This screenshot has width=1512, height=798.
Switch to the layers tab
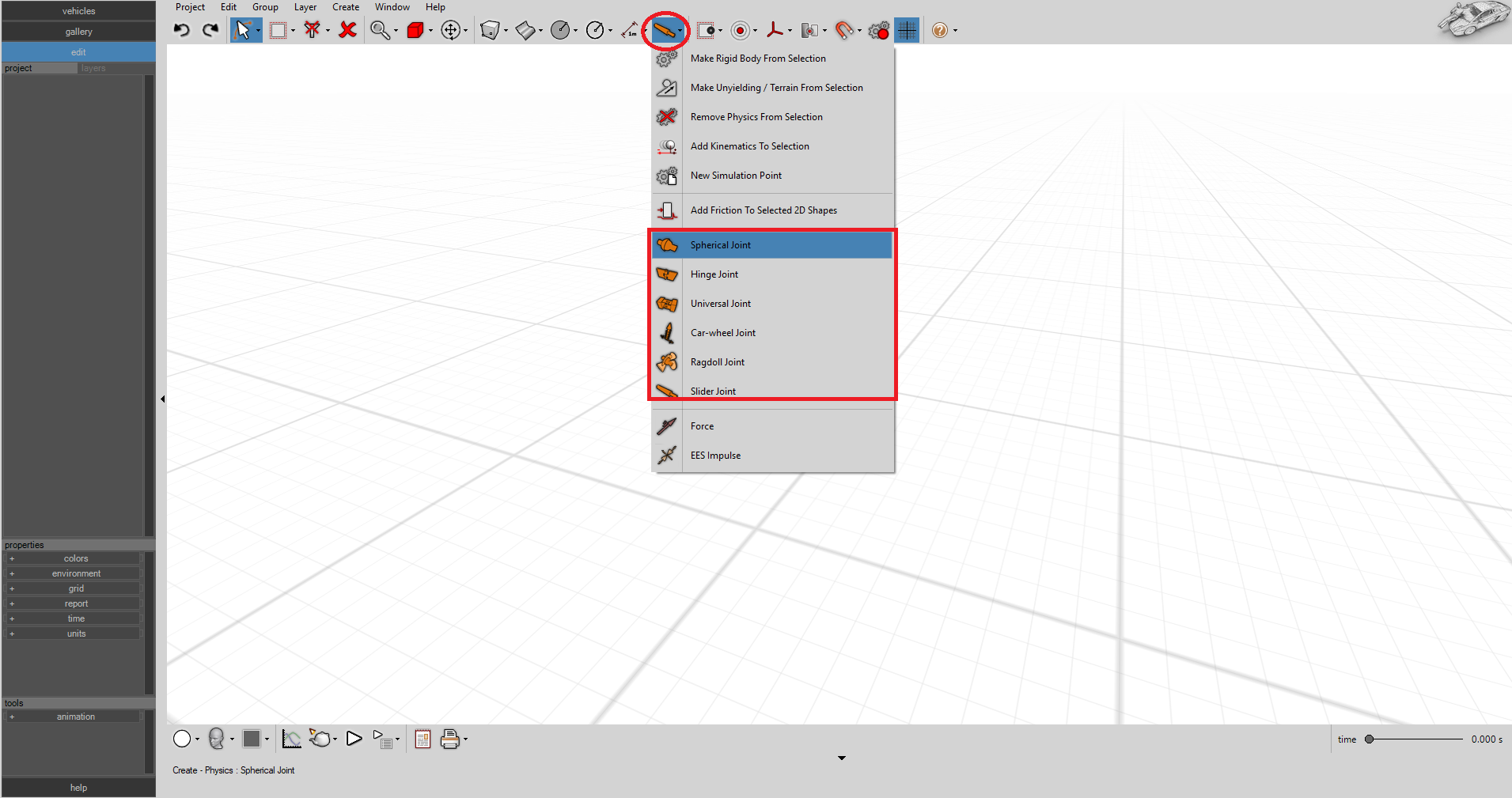pos(93,68)
